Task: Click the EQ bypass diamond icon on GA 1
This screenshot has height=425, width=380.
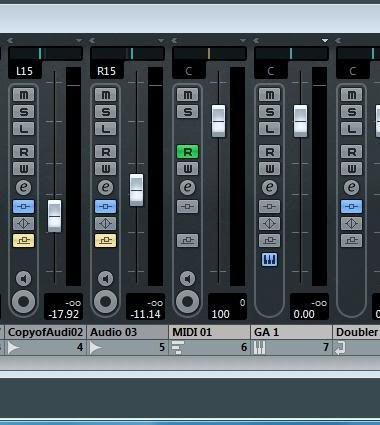Action: [269, 223]
